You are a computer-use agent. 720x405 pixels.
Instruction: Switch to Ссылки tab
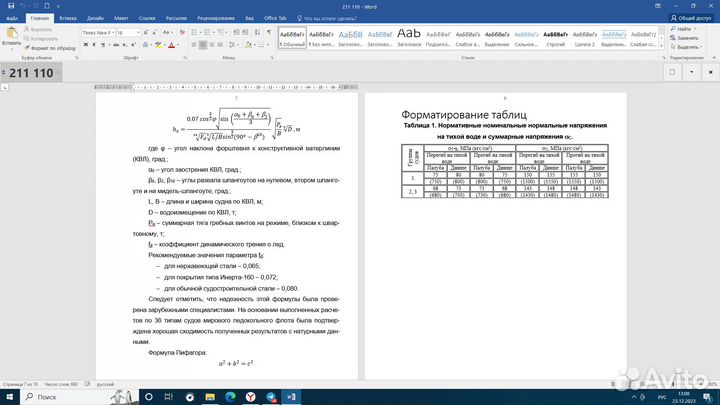click(147, 18)
